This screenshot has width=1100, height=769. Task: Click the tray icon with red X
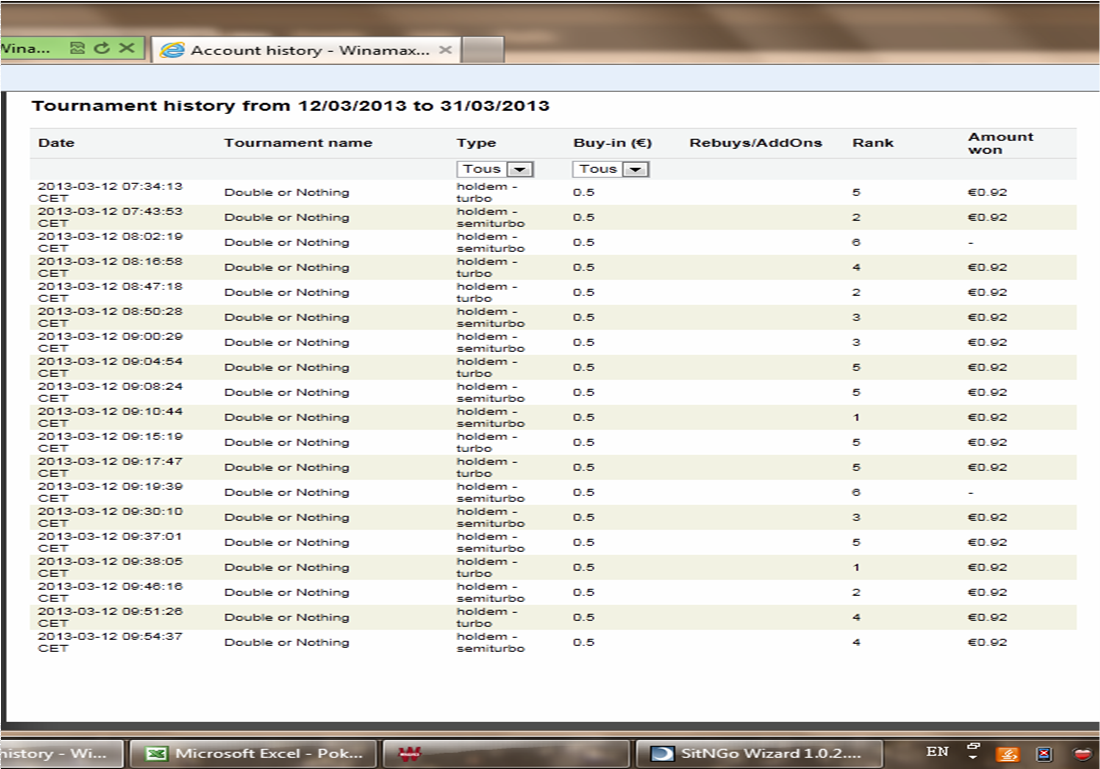coord(1044,754)
